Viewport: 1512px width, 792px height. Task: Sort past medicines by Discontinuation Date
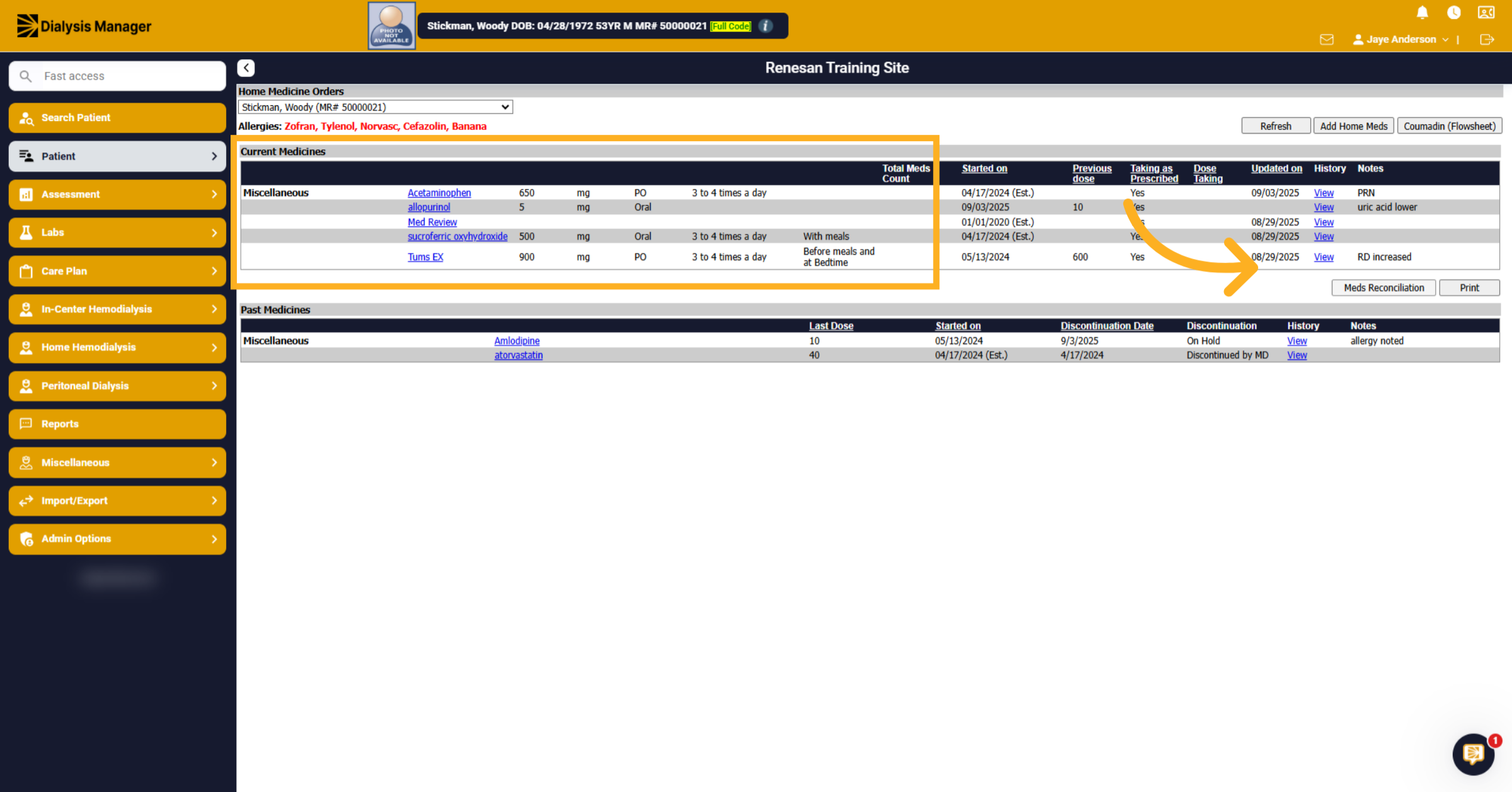(x=1107, y=326)
